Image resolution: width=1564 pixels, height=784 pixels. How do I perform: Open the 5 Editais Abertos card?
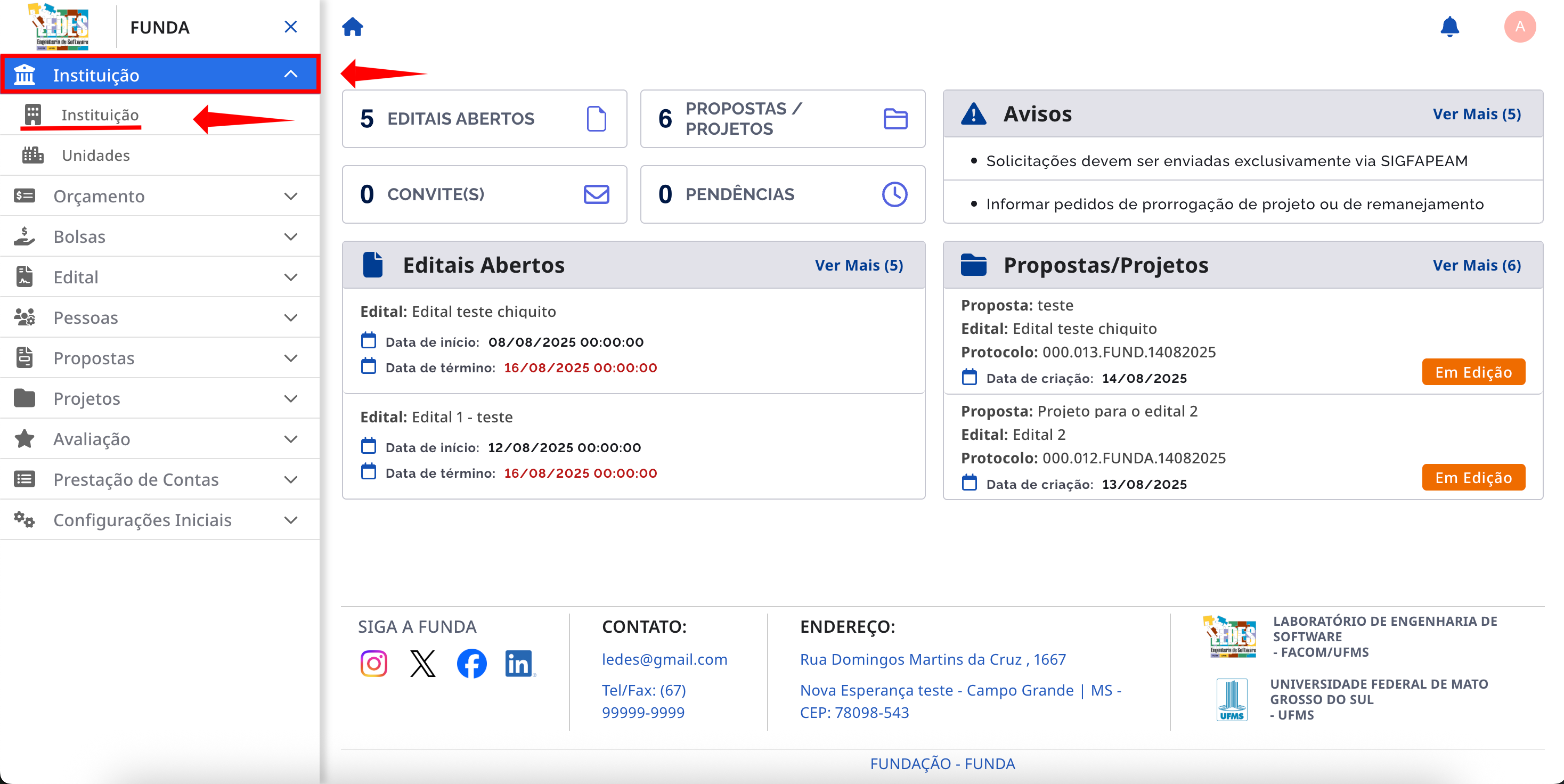pyautogui.click(x=484, y=119)
